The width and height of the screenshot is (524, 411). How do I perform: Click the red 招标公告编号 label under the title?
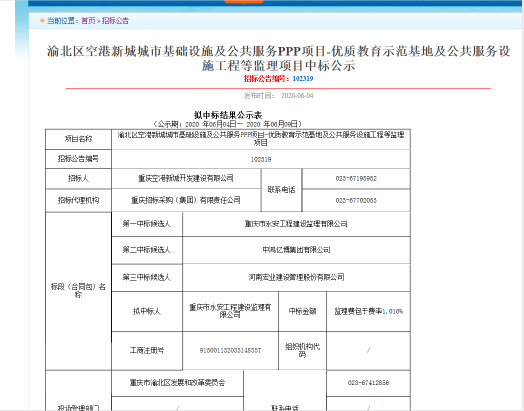click(x=266, y=79)
